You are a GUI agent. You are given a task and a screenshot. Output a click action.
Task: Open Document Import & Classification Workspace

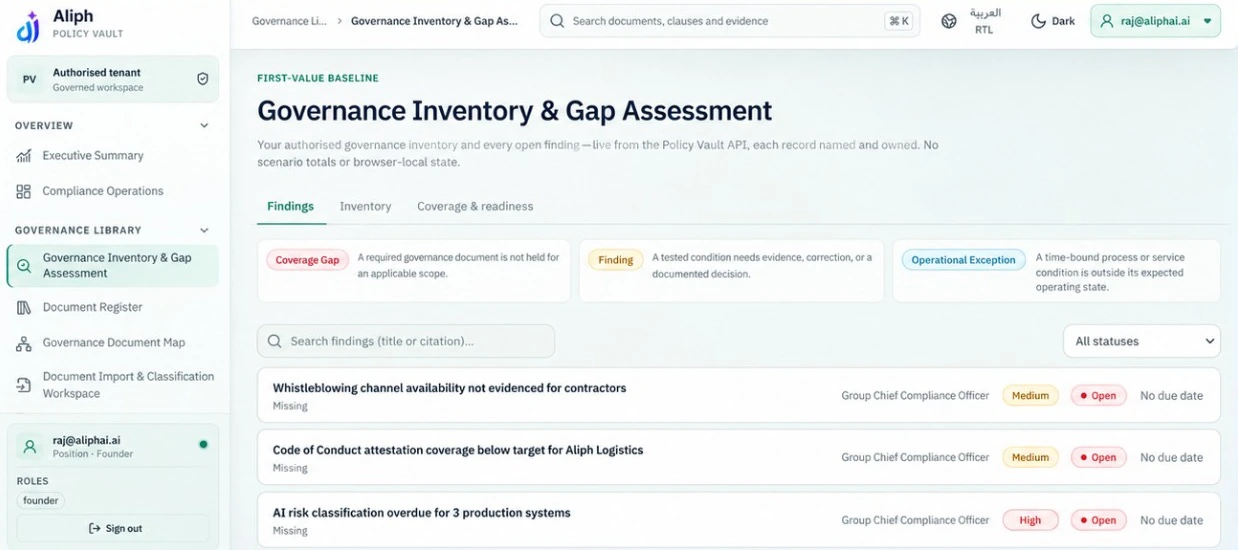(113, 385)
